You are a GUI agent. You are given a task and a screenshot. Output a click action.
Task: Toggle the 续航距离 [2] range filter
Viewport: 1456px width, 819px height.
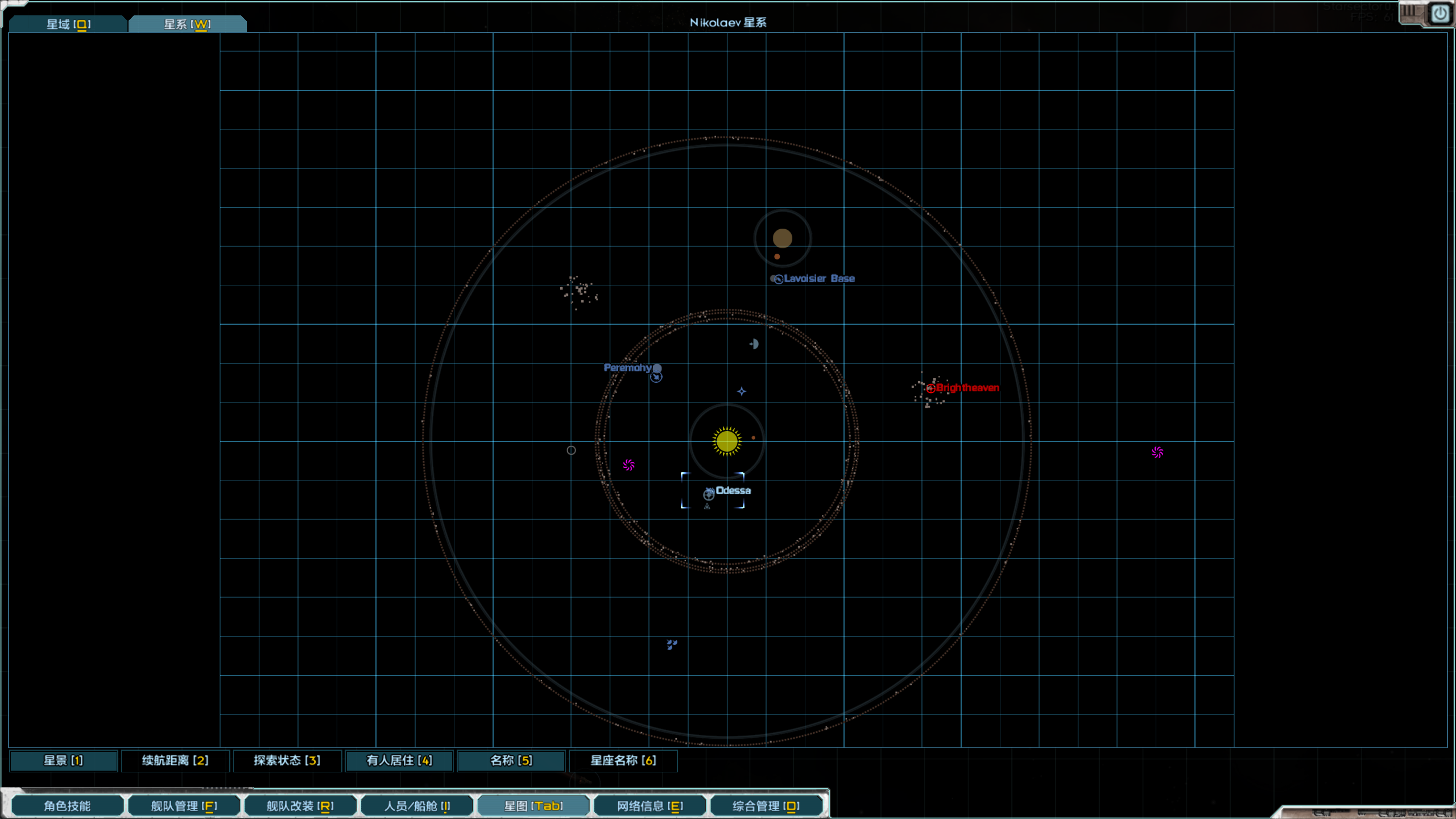click(x=175, y=760)
